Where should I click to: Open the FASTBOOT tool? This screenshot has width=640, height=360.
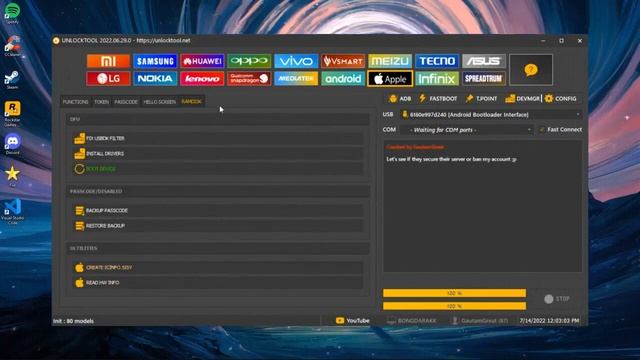[438, 98]
